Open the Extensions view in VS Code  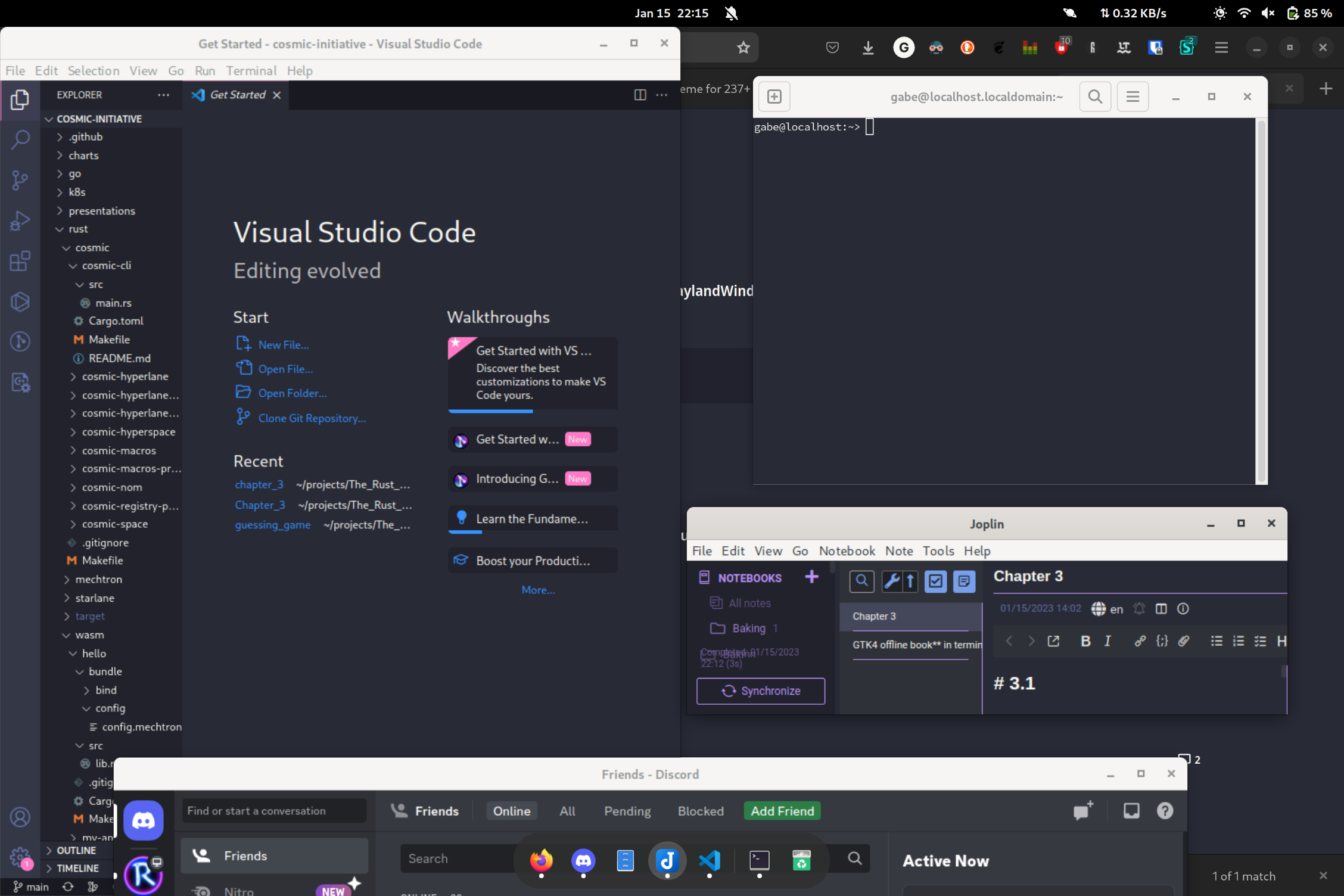coord(20,261)
